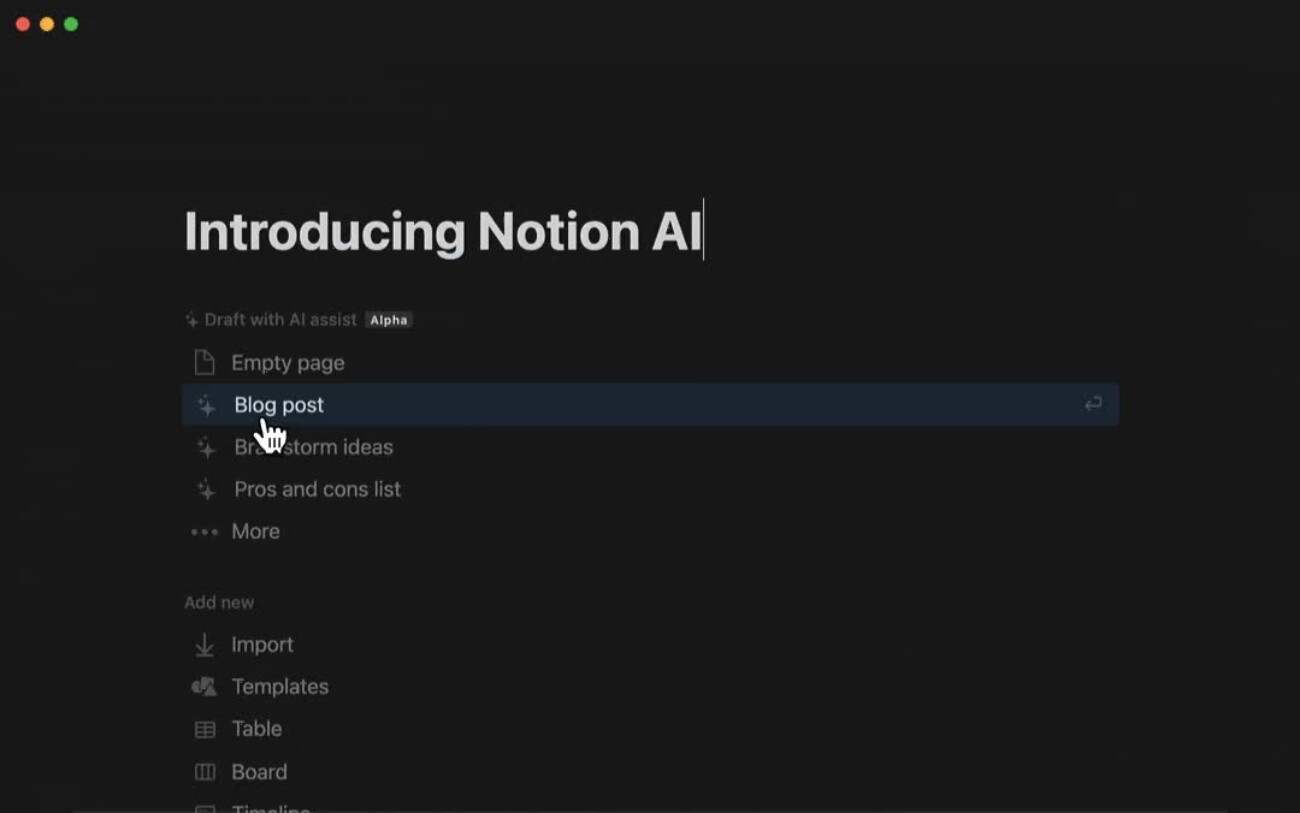The image size is (1300, 813).
Task: Click the enter arrow icon on Blog post row
Action: (1093, 404)
